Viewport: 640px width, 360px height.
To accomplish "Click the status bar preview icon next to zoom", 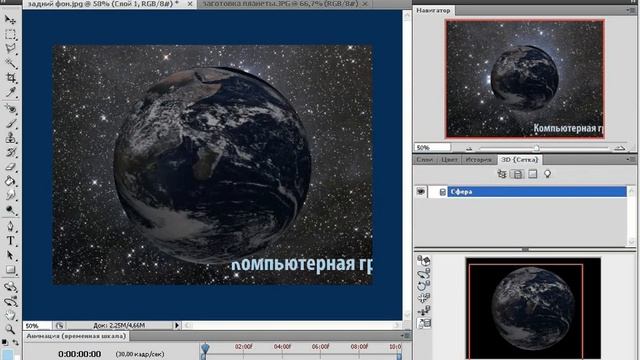I will 60,325.
